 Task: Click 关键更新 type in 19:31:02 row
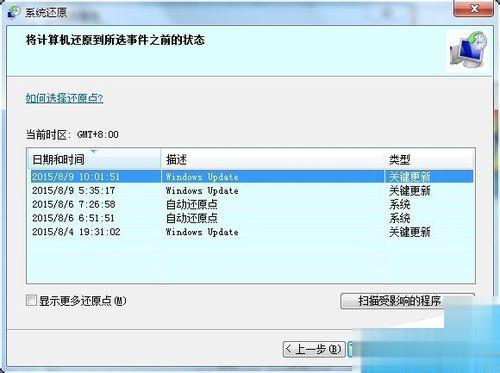pos(410,232)
